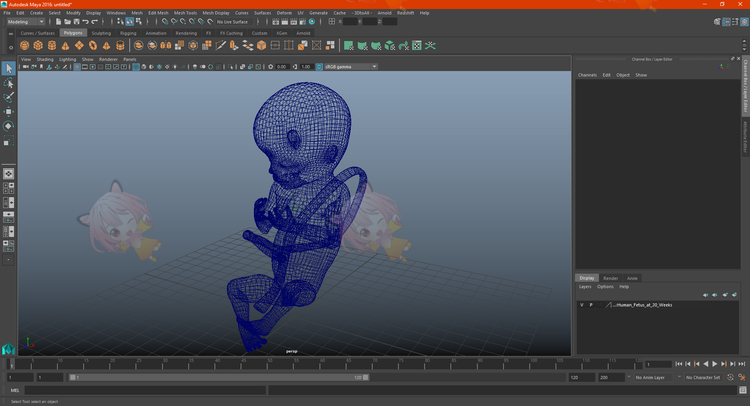Open the shelf options gear menu

click(x=11, y=47)
